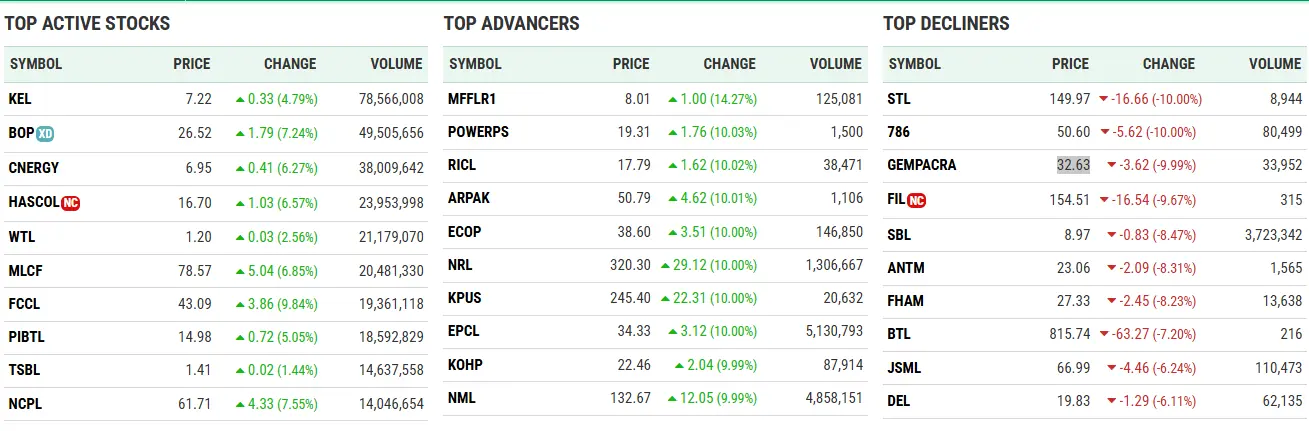This screenshot has width=1309, height=431.
Task: Click the red down arrow for BTL
Action: (1103, 334)
